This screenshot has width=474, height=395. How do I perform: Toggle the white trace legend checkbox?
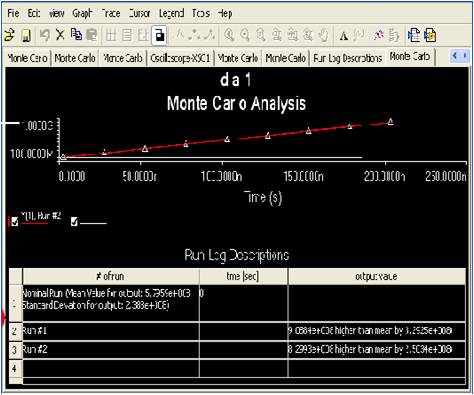click(74, 222)
